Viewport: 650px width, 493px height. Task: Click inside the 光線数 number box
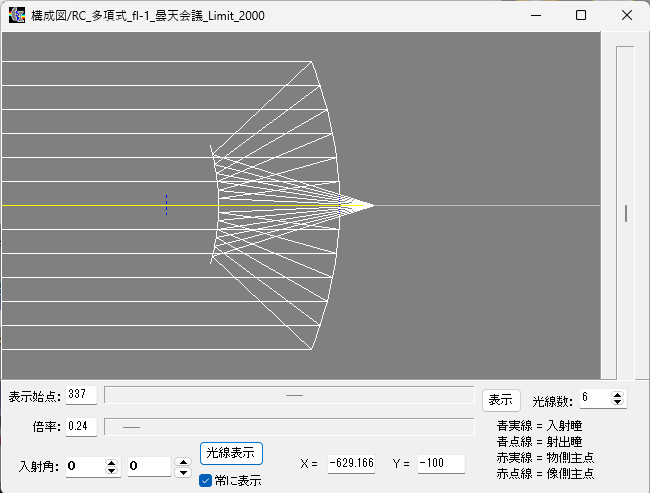593,399
